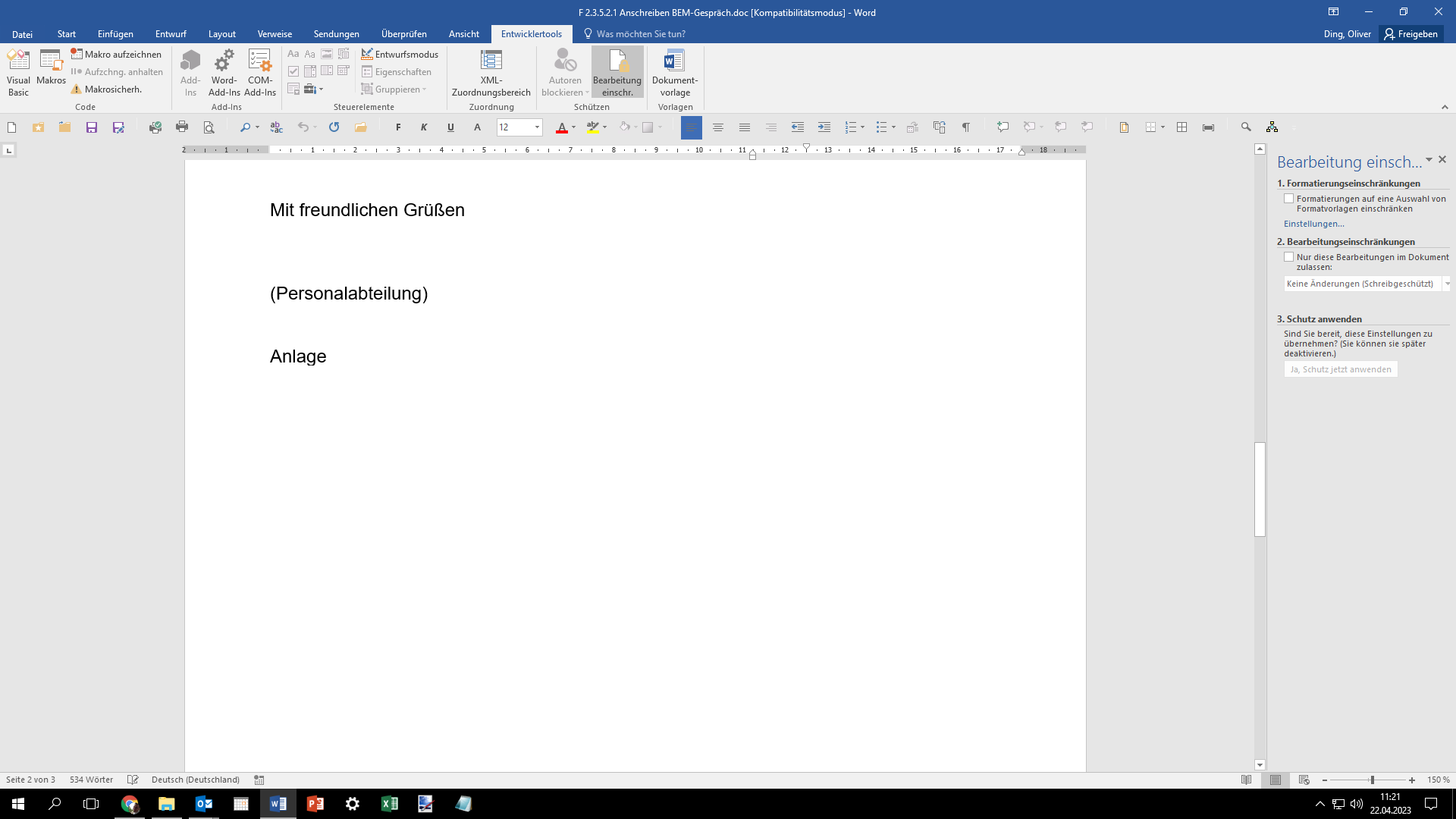Open XML-Zuordnungsbereich pane
Image resolution: width=1456 pixels, height=819 pixels.
(491, 73)
